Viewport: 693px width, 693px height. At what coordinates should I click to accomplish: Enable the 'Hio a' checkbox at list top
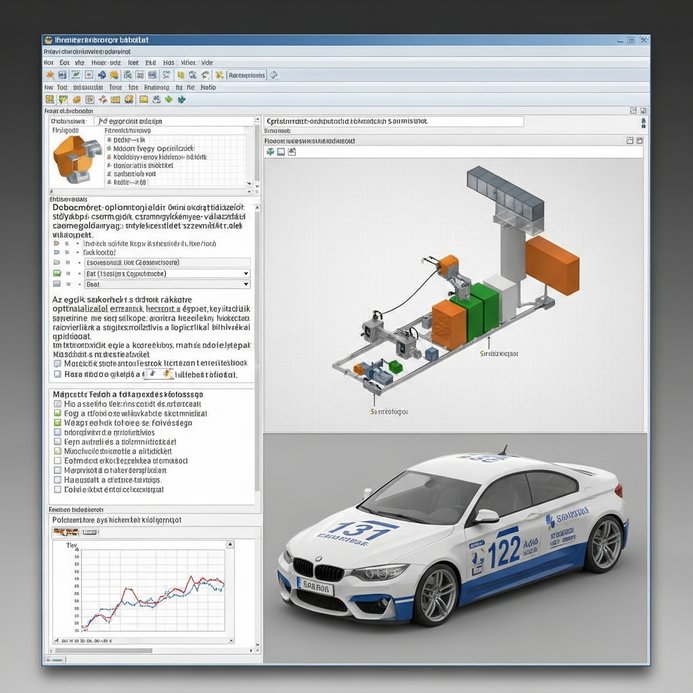click(56, 403)
